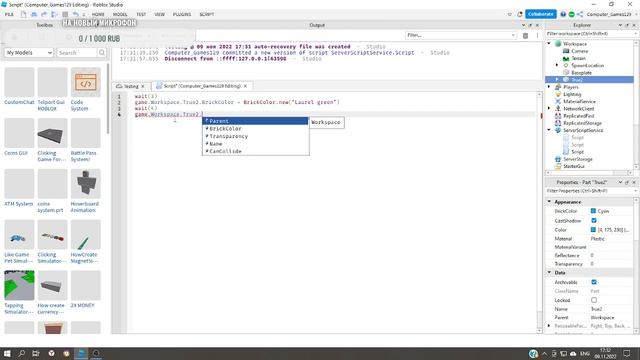
Task: Click the Color property swatch
Action: click(x=593, y=230)
